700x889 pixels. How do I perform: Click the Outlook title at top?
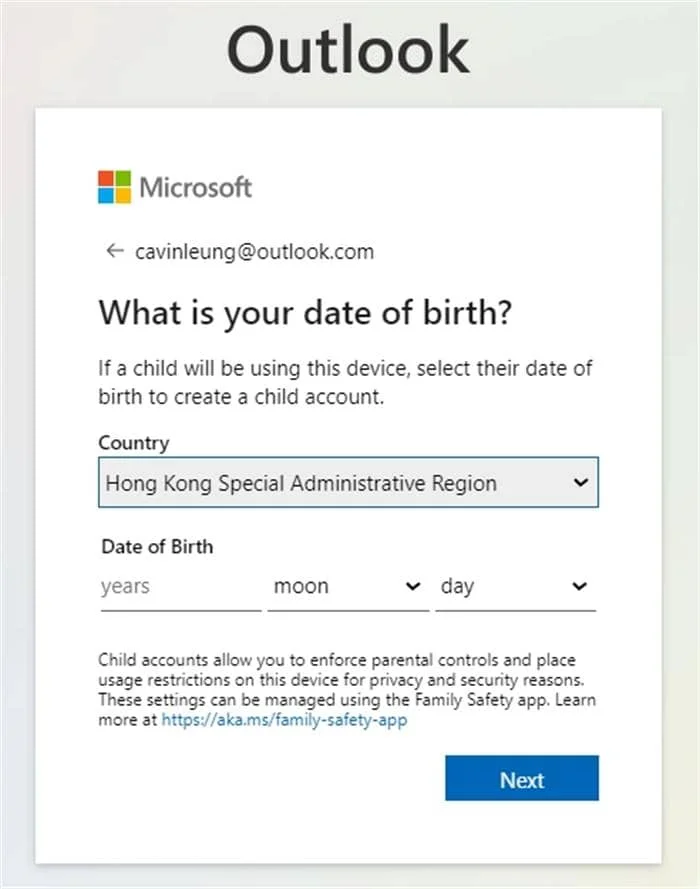coord(348,50)
